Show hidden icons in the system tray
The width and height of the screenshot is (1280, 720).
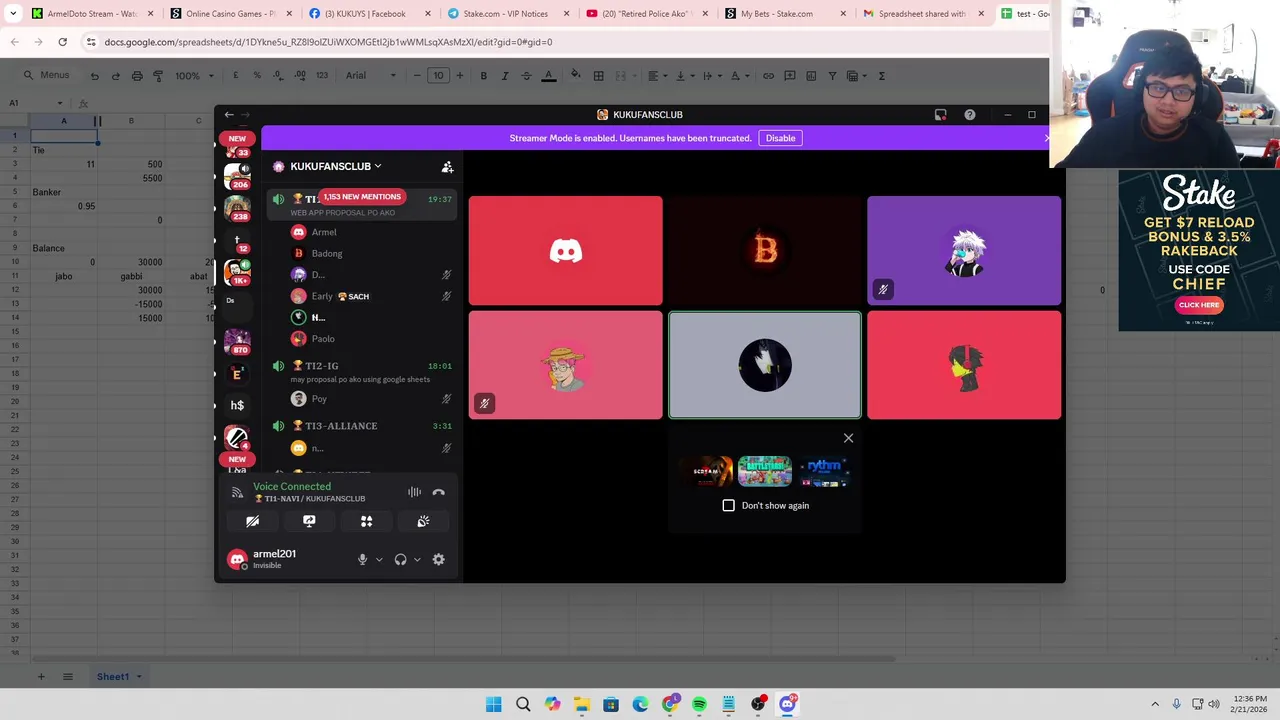pos(1155,704)
